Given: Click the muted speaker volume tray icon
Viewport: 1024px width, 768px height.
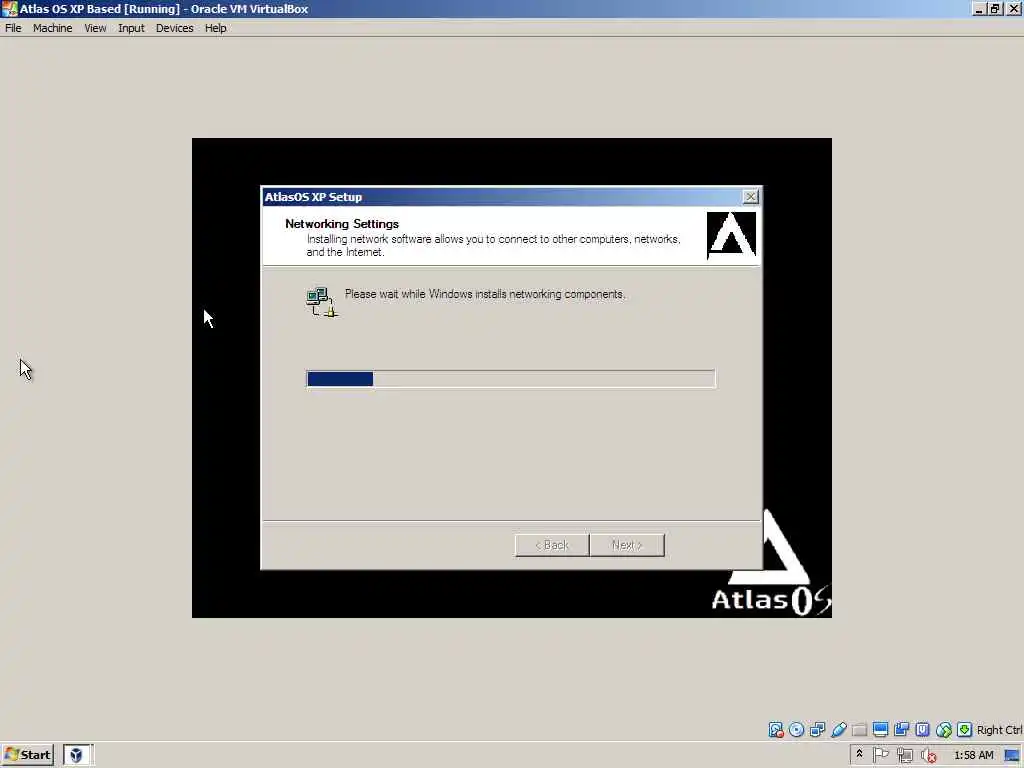Looking at the screenshot, I should click(x=929, y=756).
